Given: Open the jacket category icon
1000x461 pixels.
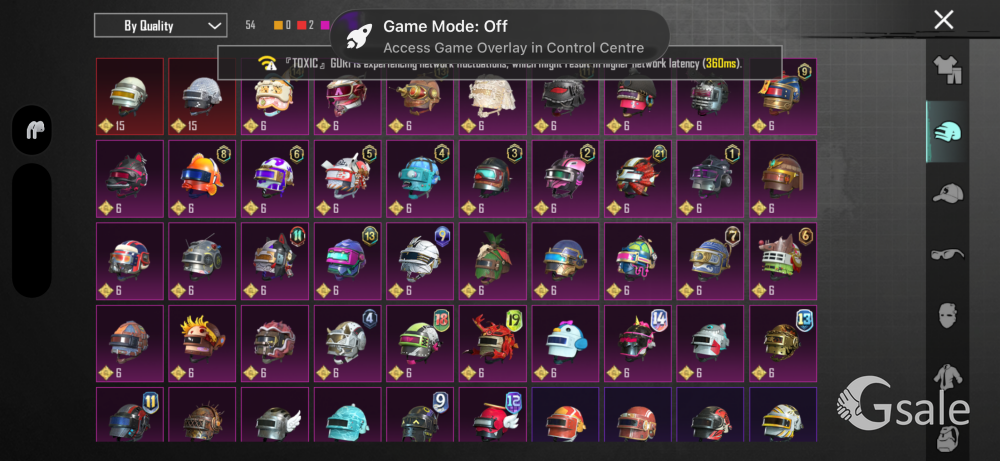Looking at the screenshot, I should click(x=948, y=377).
